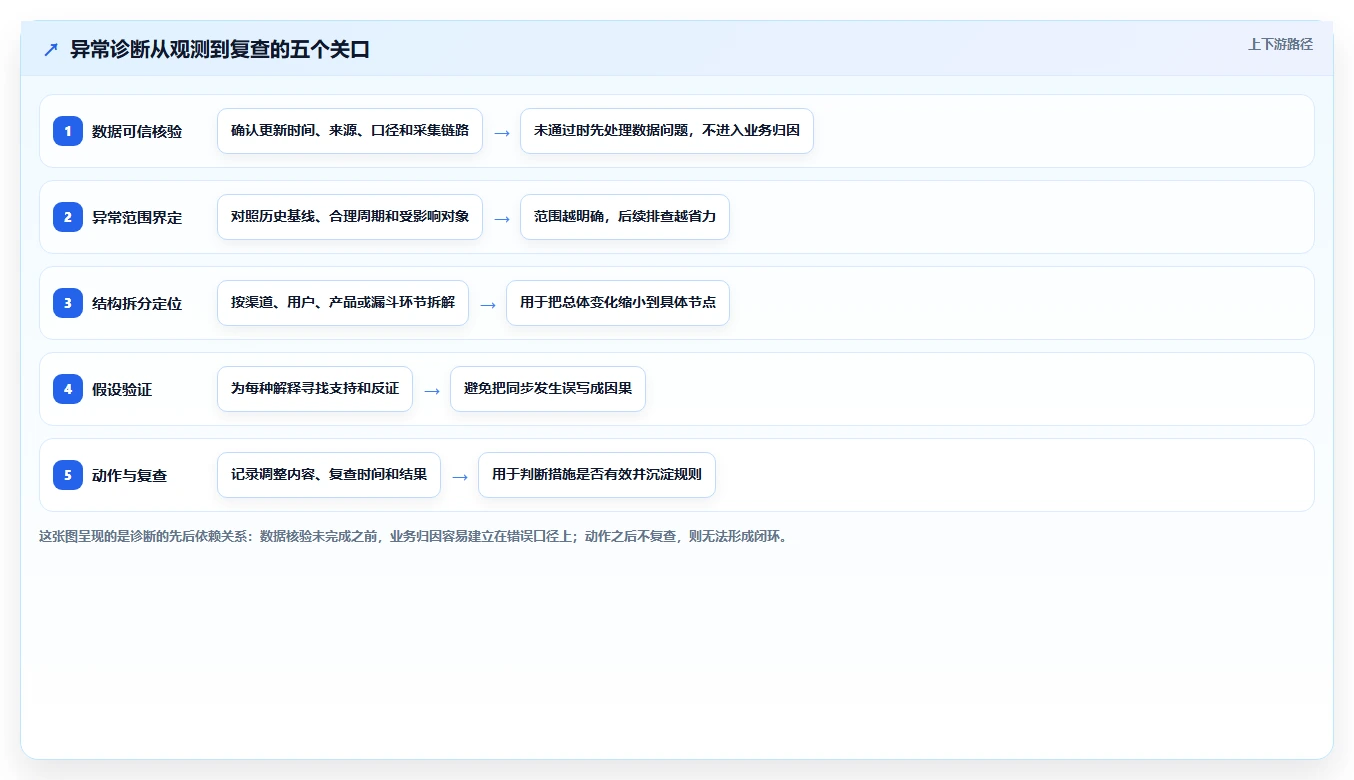Click the arrow in the 结构拆分定位 row
Viewport: 1354px width, 780px height.
488,304
